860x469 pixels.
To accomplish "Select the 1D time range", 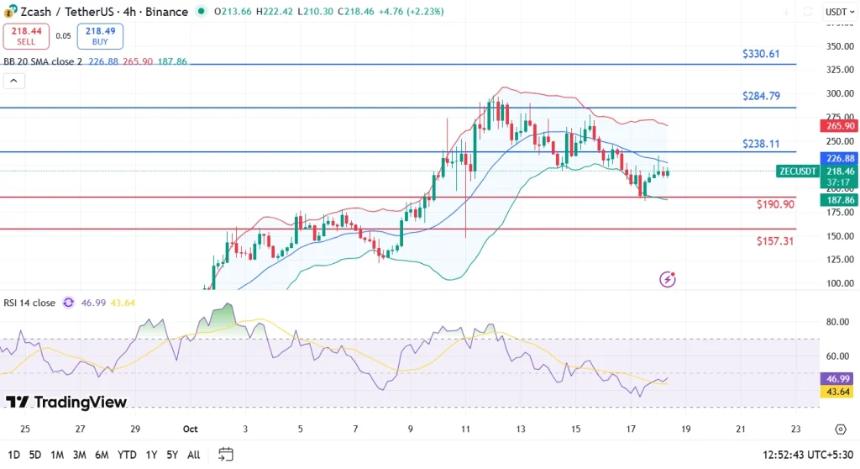I will [14, 454].
